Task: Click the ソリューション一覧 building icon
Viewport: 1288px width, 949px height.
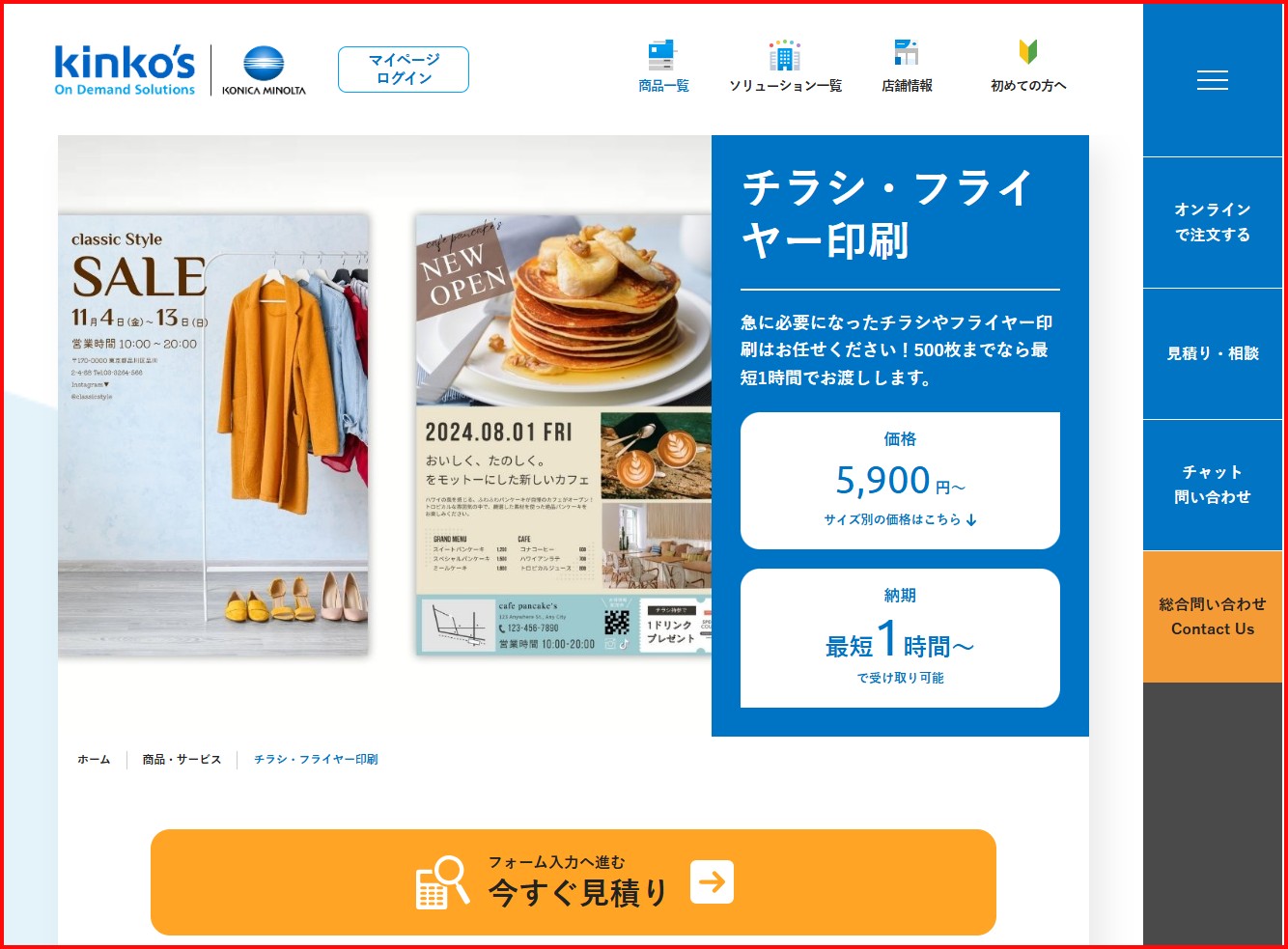Action: point(785,55)
